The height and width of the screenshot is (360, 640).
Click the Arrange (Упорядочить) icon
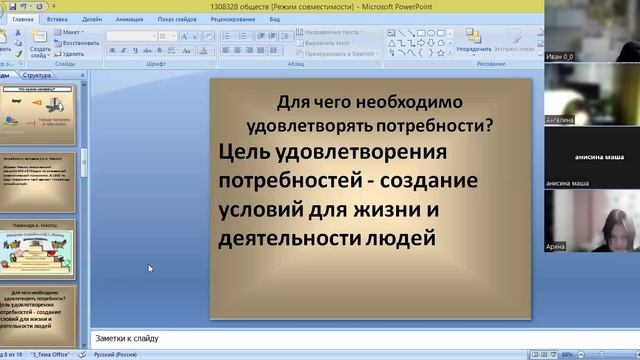473,36
